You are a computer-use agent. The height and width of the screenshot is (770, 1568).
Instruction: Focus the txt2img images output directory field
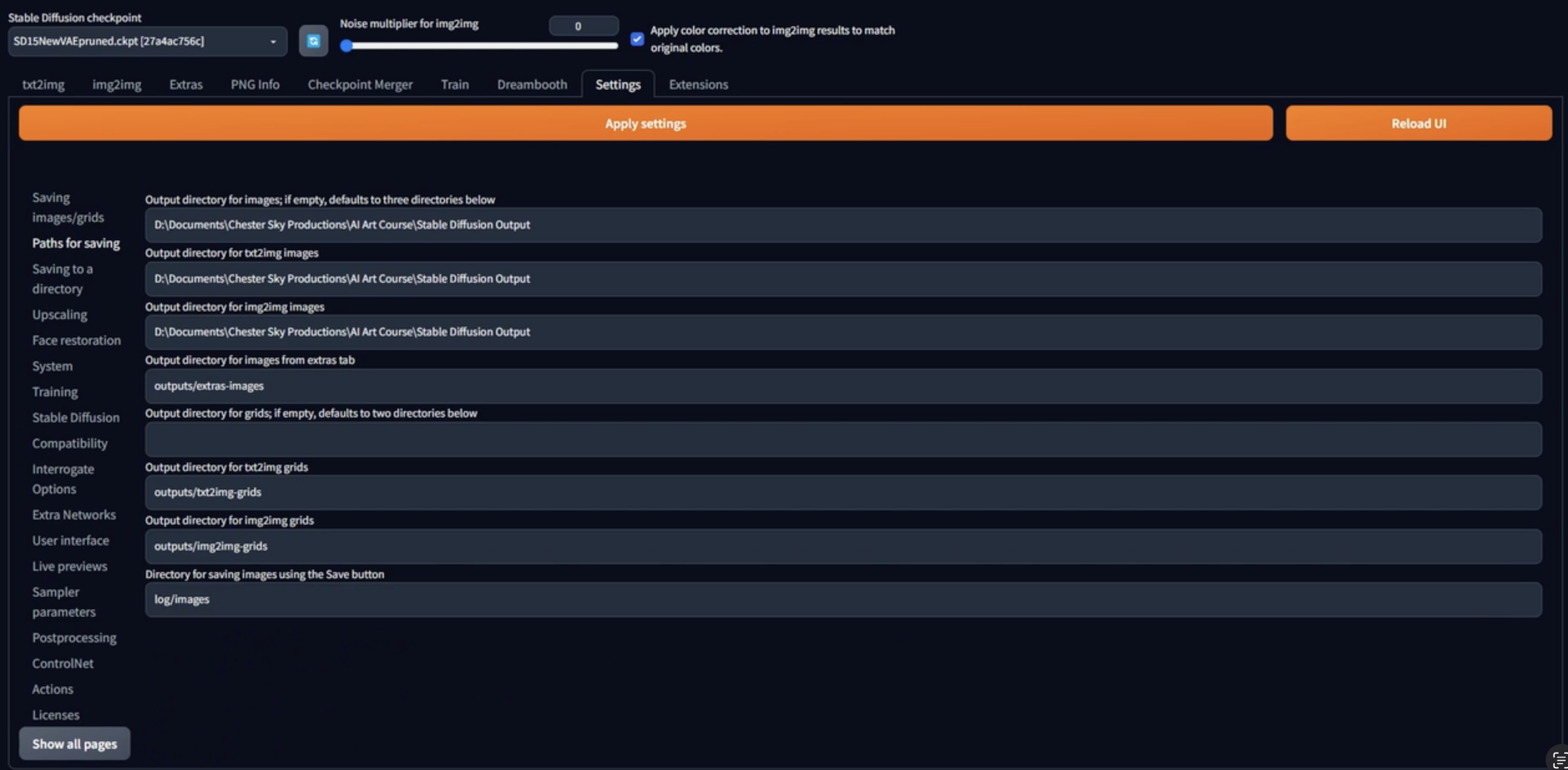point(843,278)
